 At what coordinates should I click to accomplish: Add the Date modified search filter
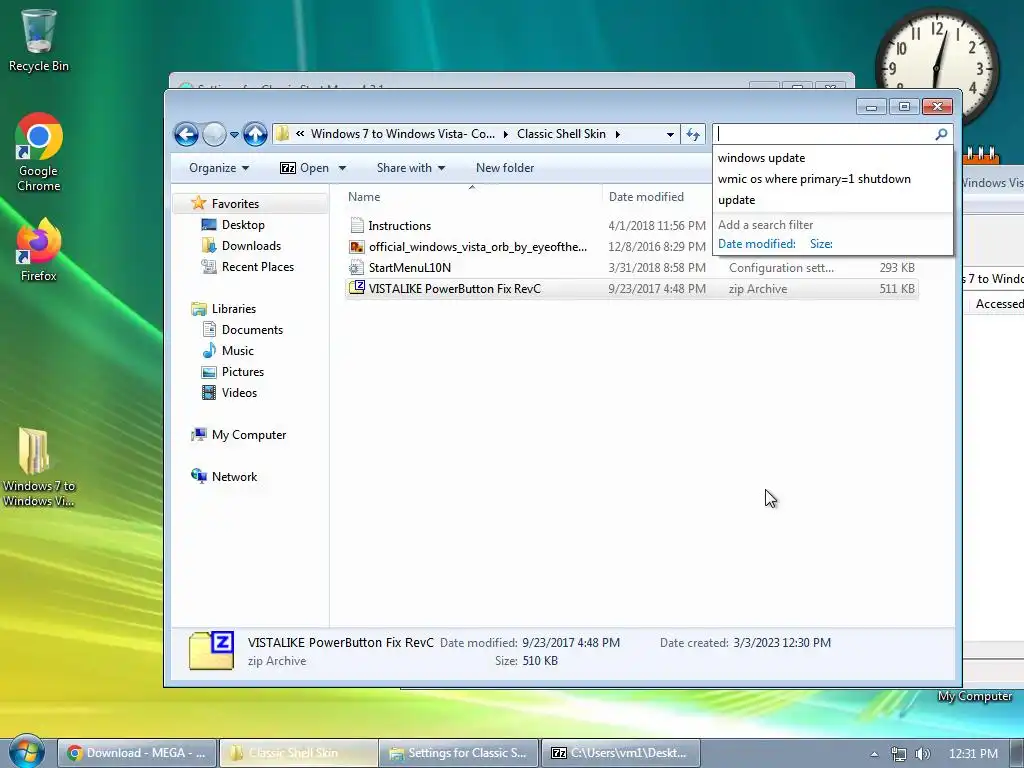coord(756,244)
